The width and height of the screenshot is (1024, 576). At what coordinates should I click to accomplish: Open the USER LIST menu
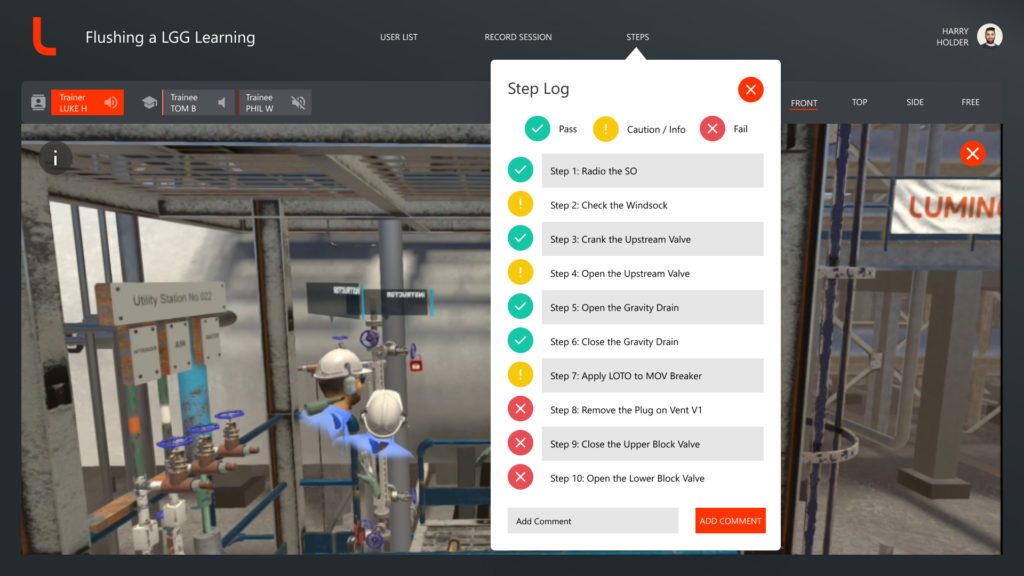point(398,37)
